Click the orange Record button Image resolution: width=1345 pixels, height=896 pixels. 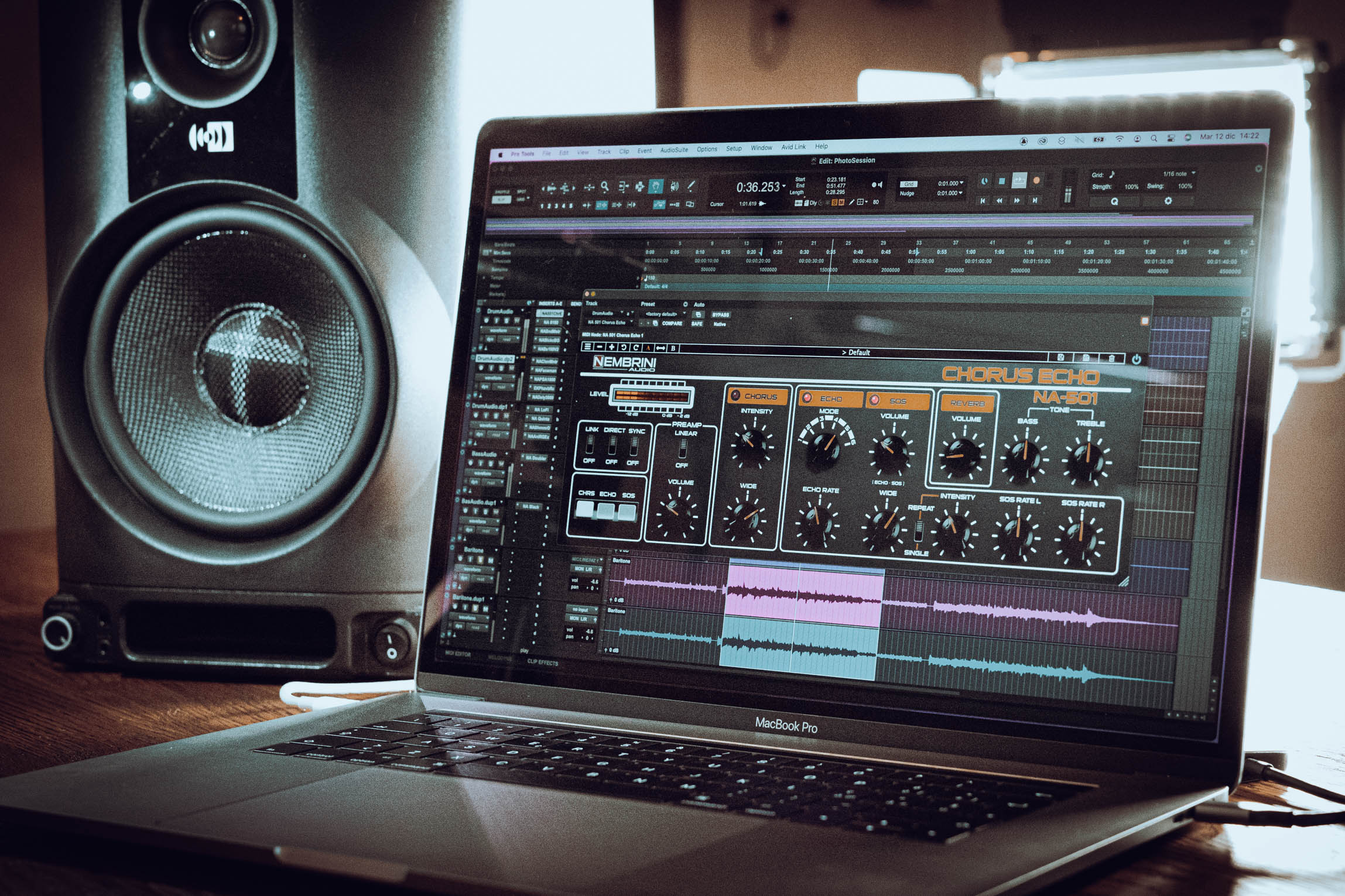[x=1036, y=180]
